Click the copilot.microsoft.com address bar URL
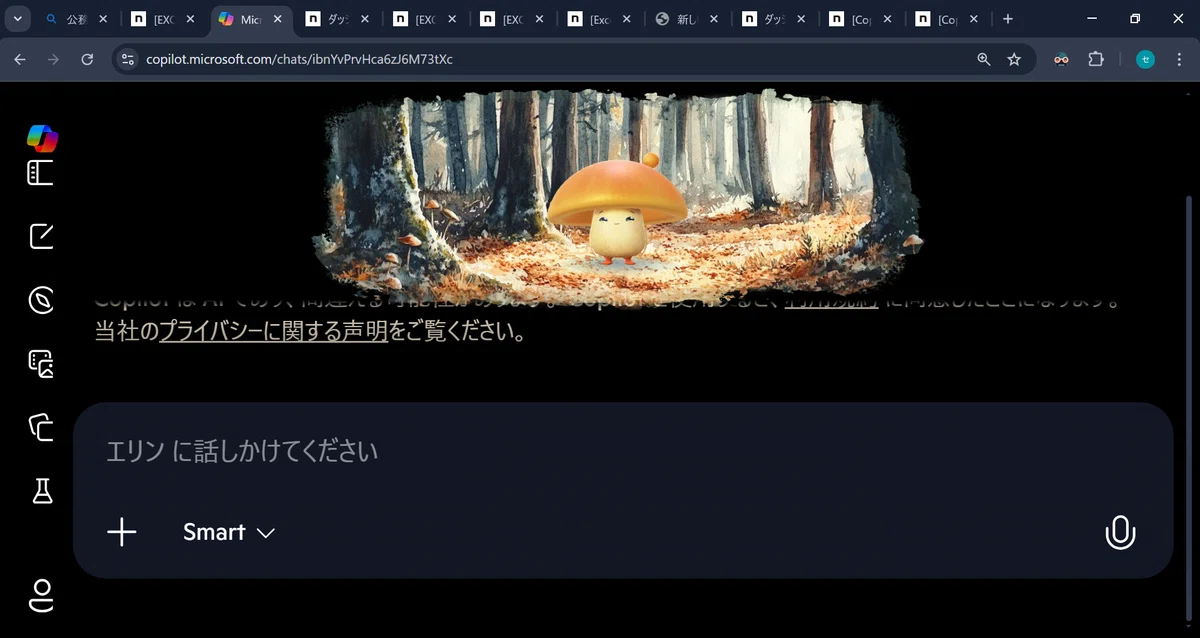The image size is (1200, 638). coord(299,60)
